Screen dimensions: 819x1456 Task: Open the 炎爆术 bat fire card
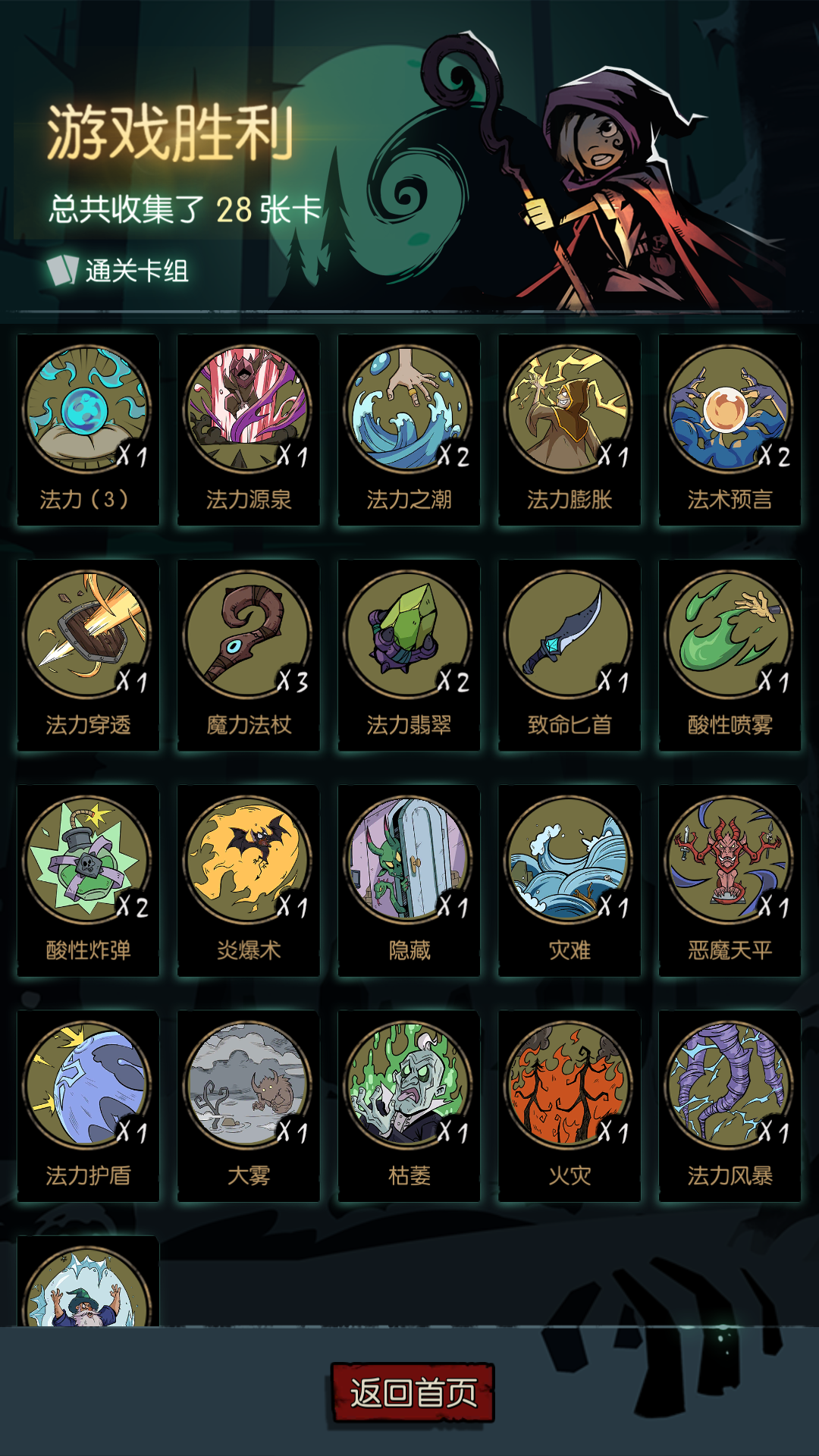249,880
